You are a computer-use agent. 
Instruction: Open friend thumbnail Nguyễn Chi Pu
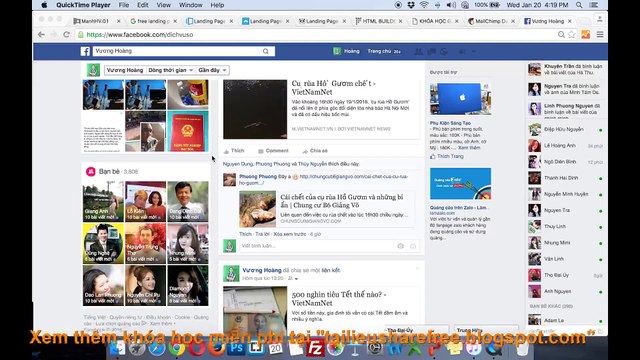145,285
